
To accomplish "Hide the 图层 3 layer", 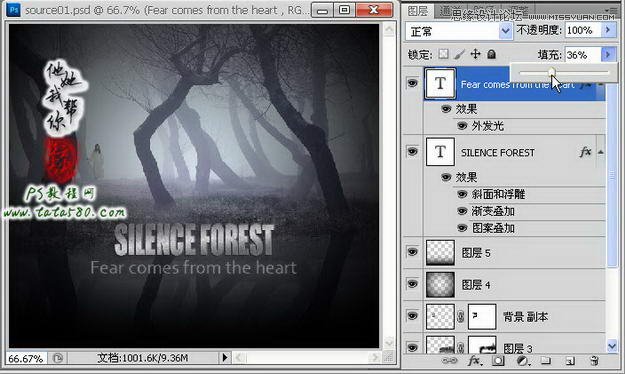I will tap(412, 348).
